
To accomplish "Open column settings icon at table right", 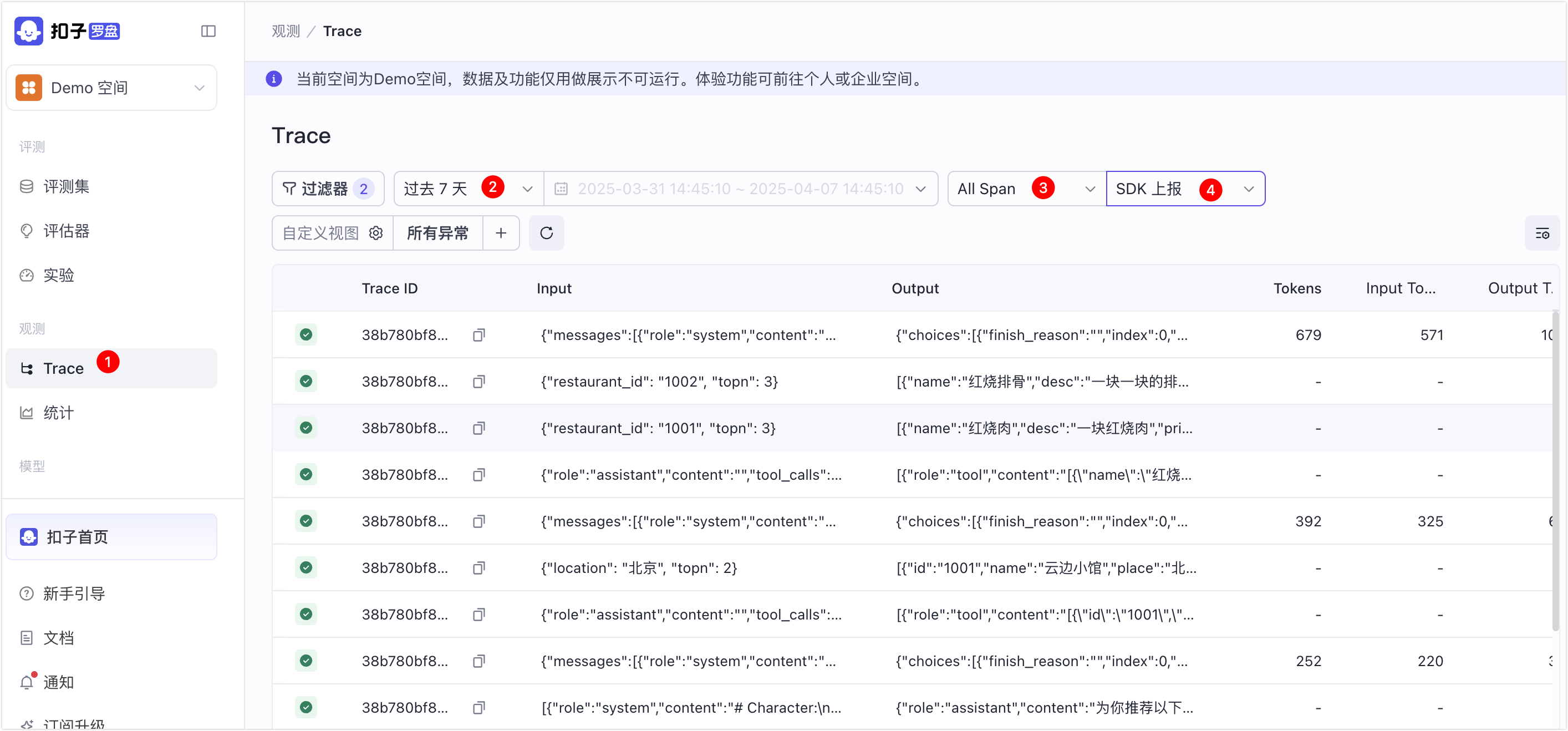I will (x=1542, y=233).
